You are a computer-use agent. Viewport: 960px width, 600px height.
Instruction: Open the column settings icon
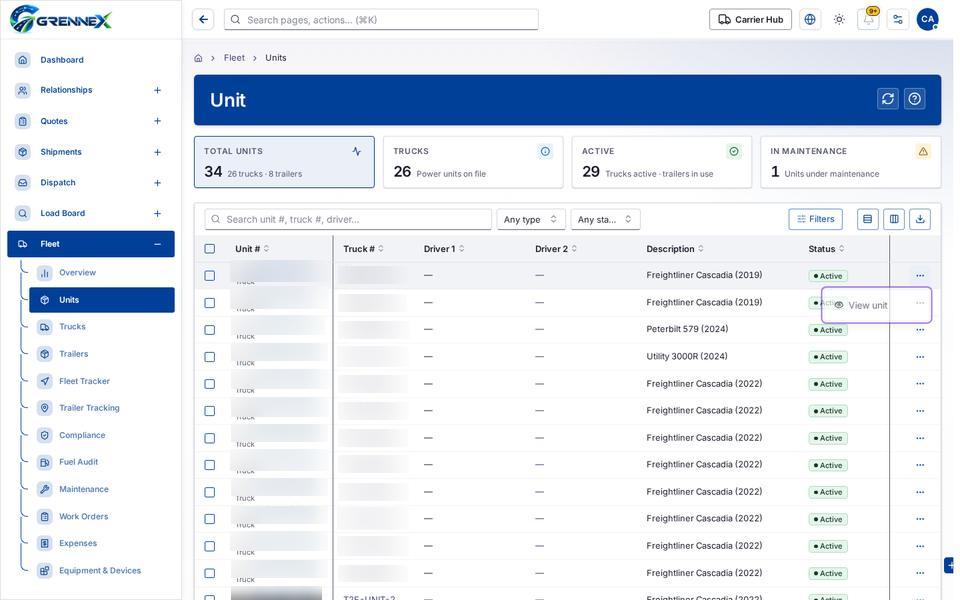[x=894, y=219]
